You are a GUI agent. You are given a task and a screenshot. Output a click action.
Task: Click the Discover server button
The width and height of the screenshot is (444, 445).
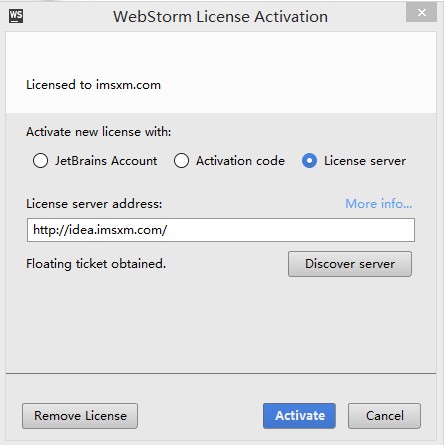coord(350,264)
